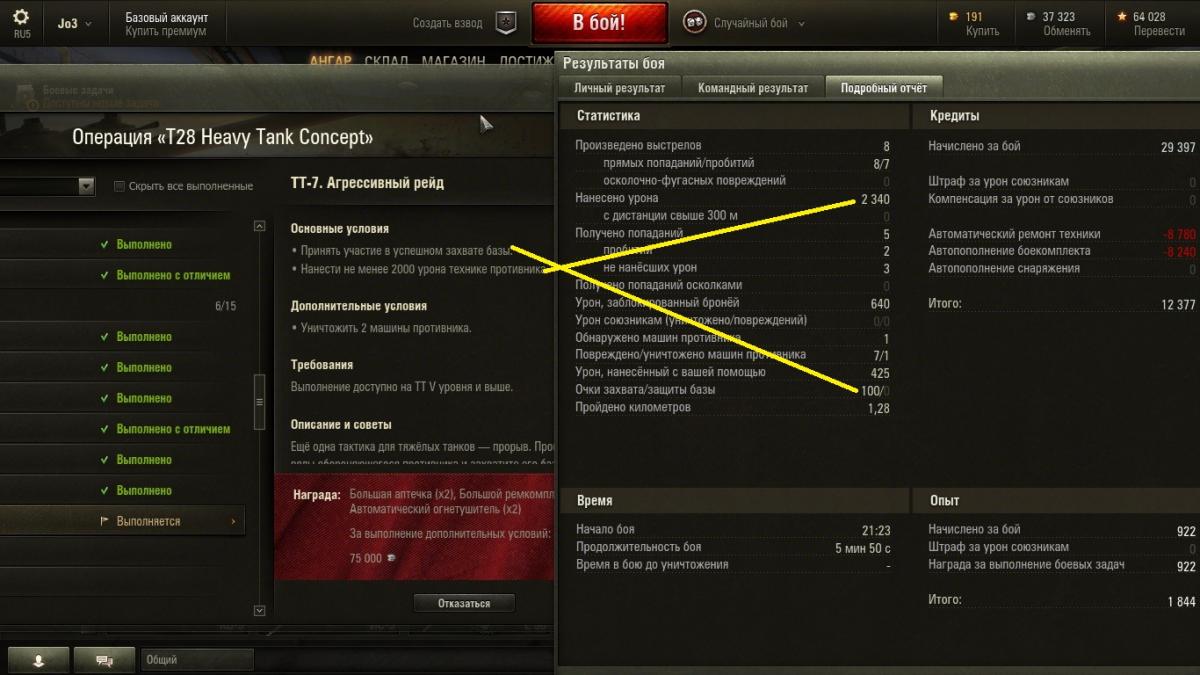Click the gold coins icon
Screen dimensions: 1200x675
(x=953, y=16)
